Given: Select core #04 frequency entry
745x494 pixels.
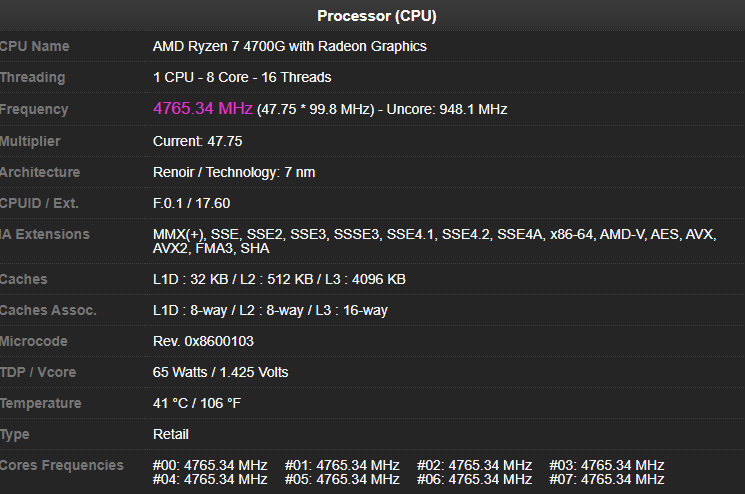Looking at the screenshot, I should [210, 479].
